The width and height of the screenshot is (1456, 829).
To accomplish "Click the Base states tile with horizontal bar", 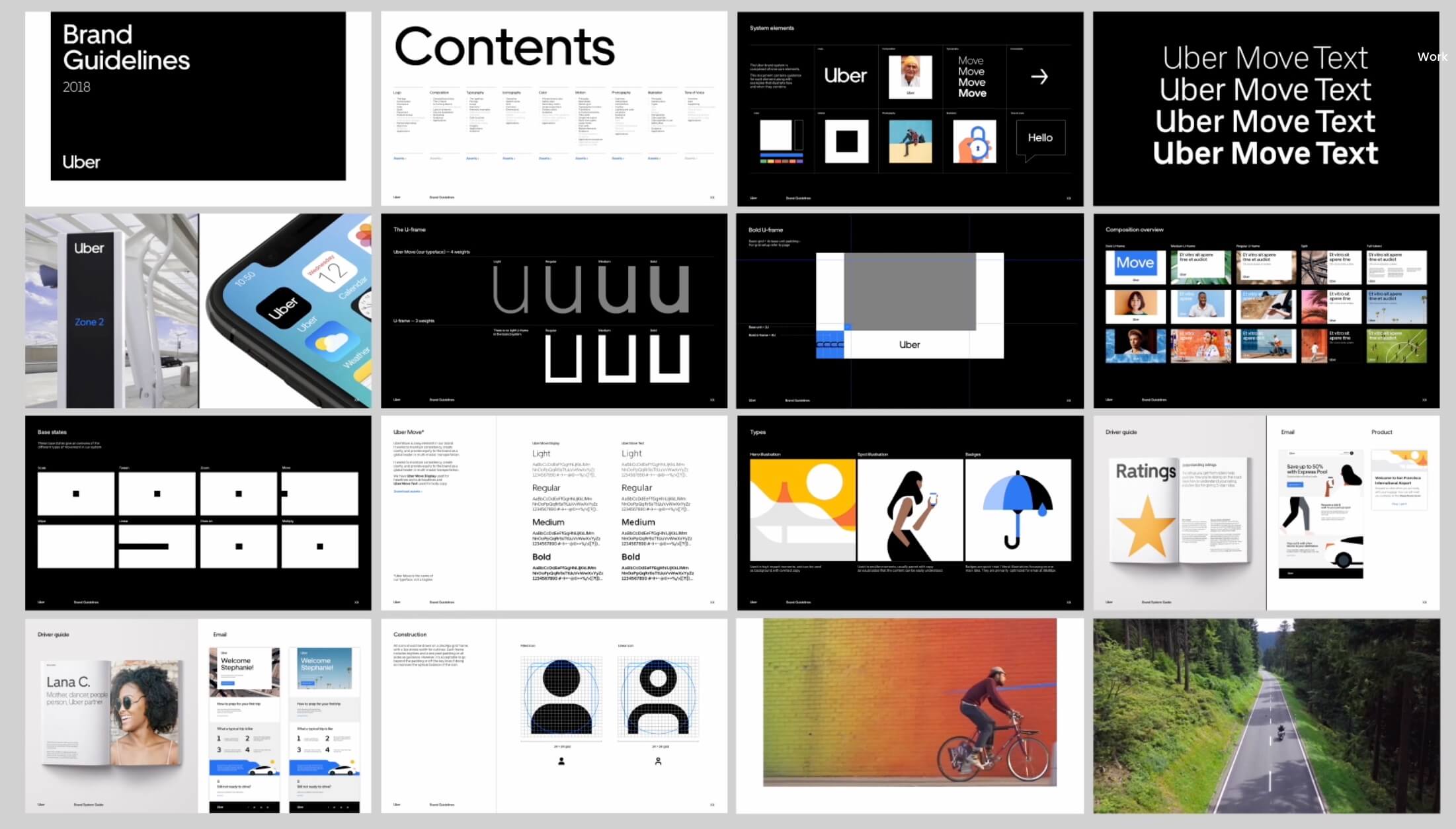I will coord(157,546).
